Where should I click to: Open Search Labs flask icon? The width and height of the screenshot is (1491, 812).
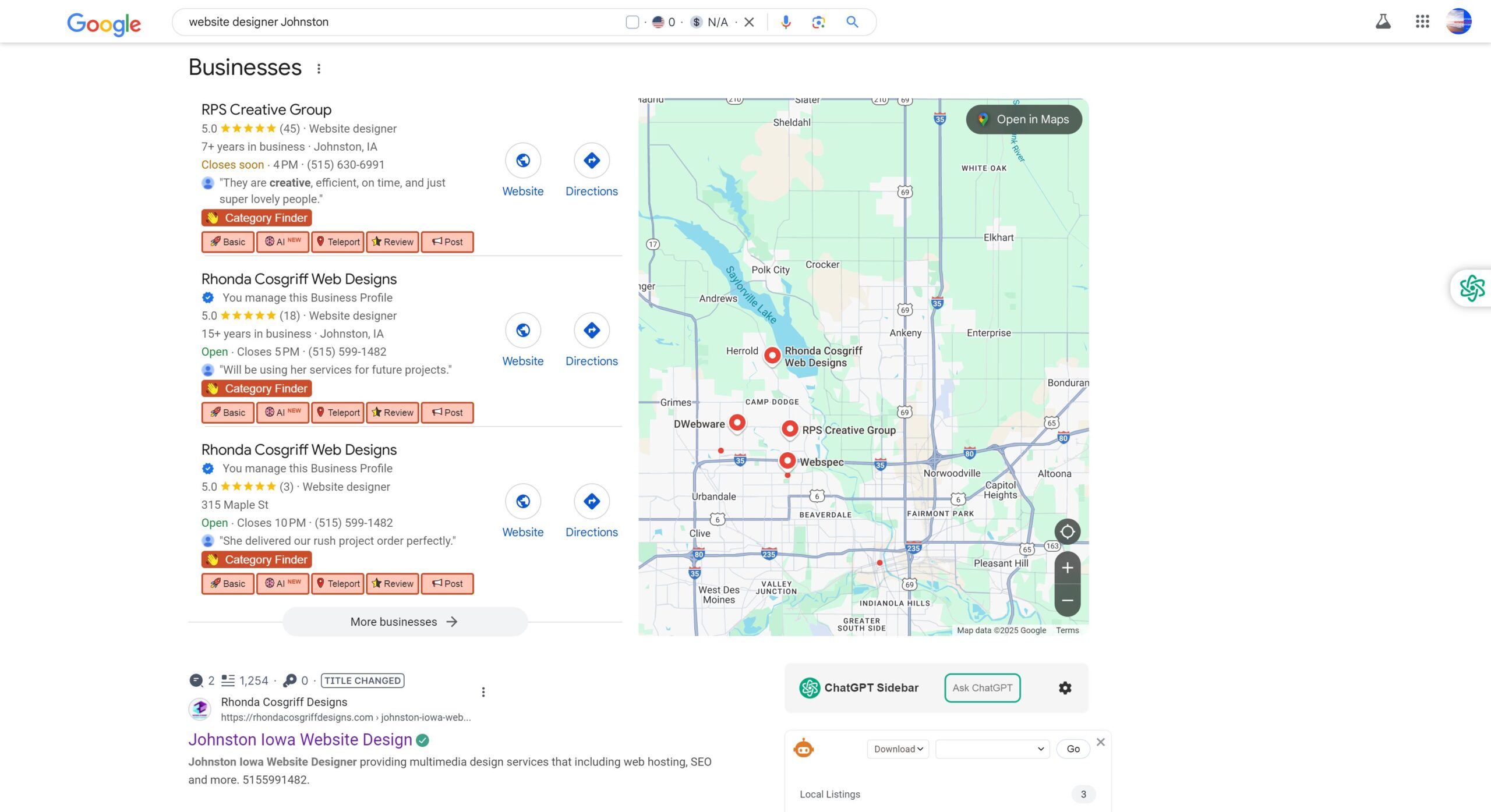1383,22
